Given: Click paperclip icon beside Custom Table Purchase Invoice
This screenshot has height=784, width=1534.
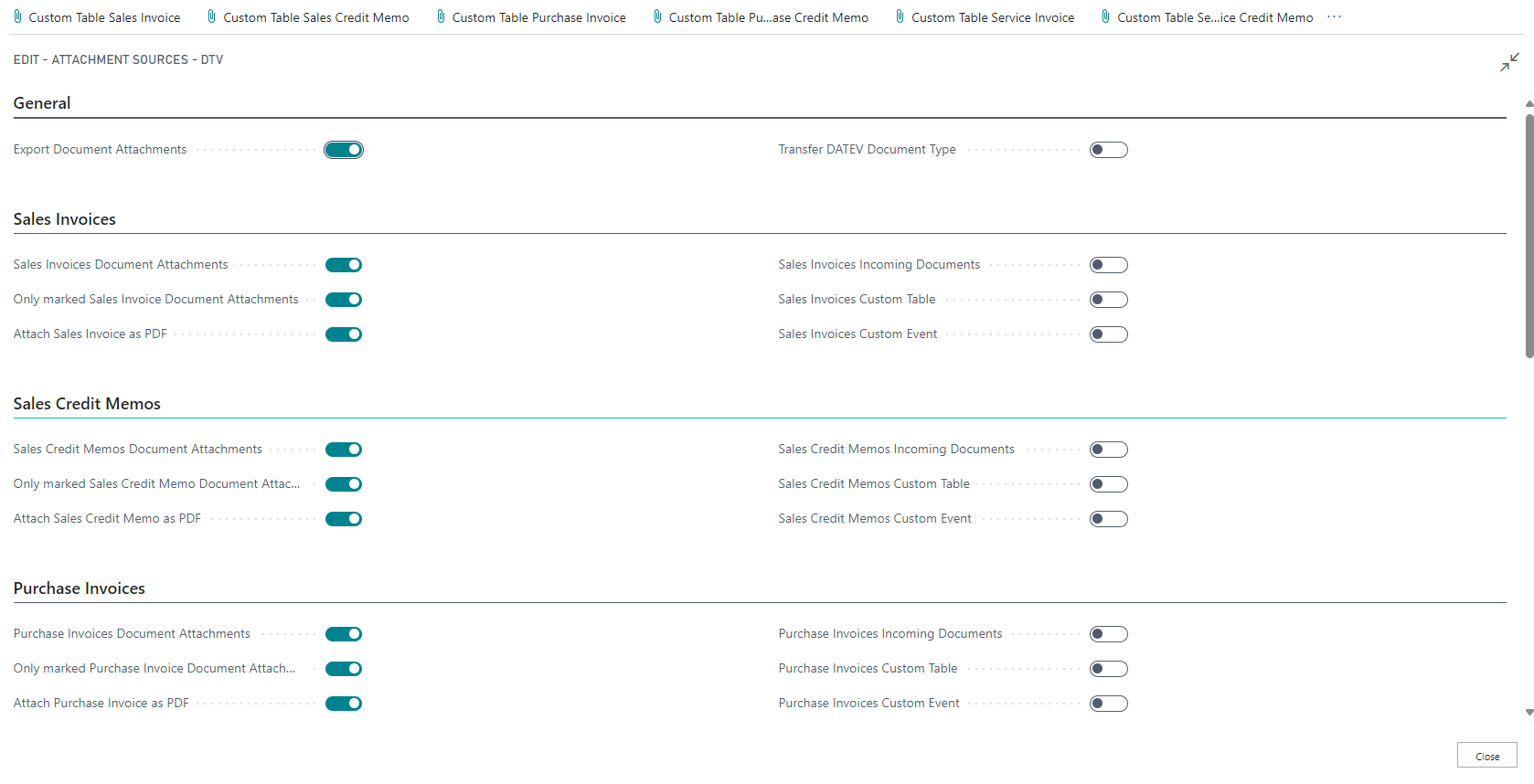Looking at the screenshot, I should (441, 16).
